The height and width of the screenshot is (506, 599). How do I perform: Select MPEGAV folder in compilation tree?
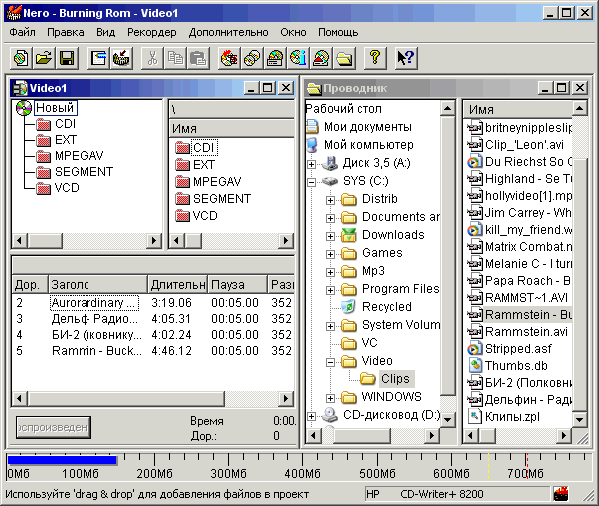click(x=79, y=156)
